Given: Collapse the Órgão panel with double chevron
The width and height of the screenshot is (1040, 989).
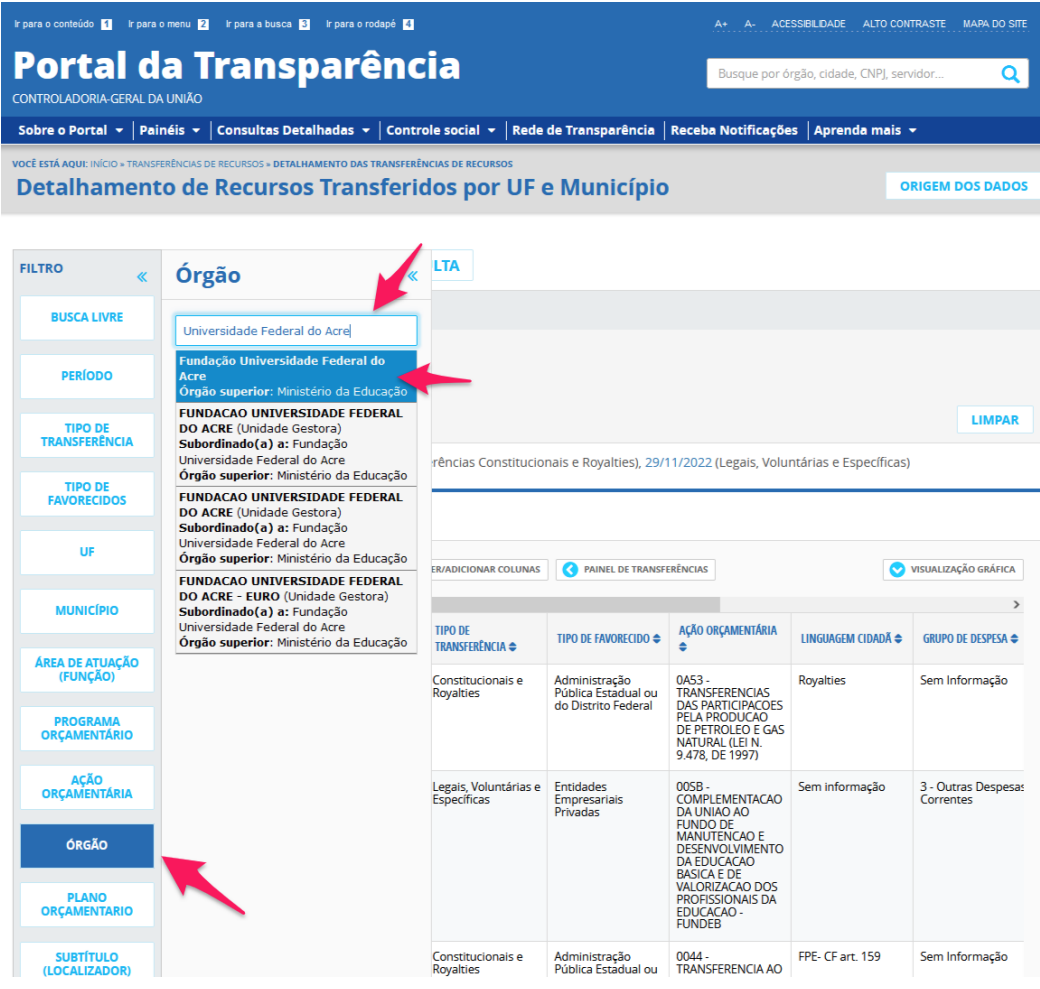Looking at the screenshot, I should (x=413, y=275).
